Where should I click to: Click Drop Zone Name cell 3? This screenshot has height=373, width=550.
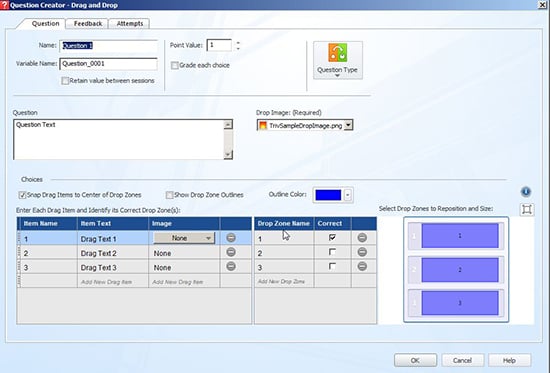pyautogui.click(x=284, y=267)
